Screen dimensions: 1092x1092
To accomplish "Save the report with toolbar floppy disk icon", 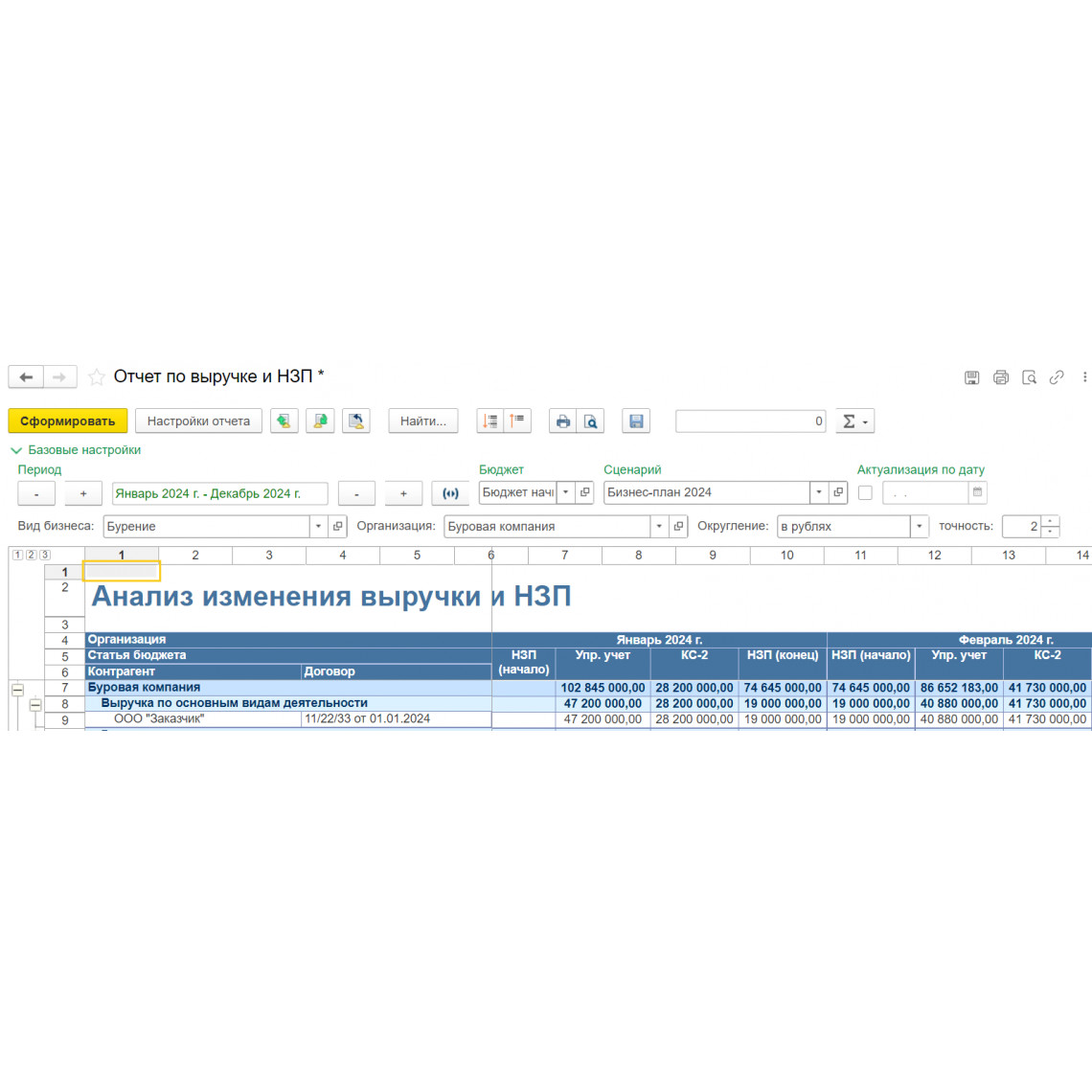I will (x=636, y=421).
